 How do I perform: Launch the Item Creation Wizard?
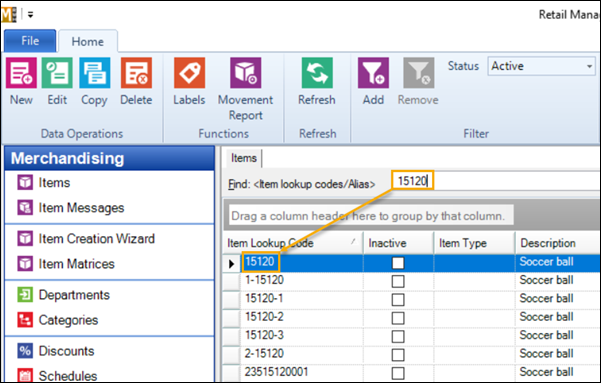pos(97,238)
